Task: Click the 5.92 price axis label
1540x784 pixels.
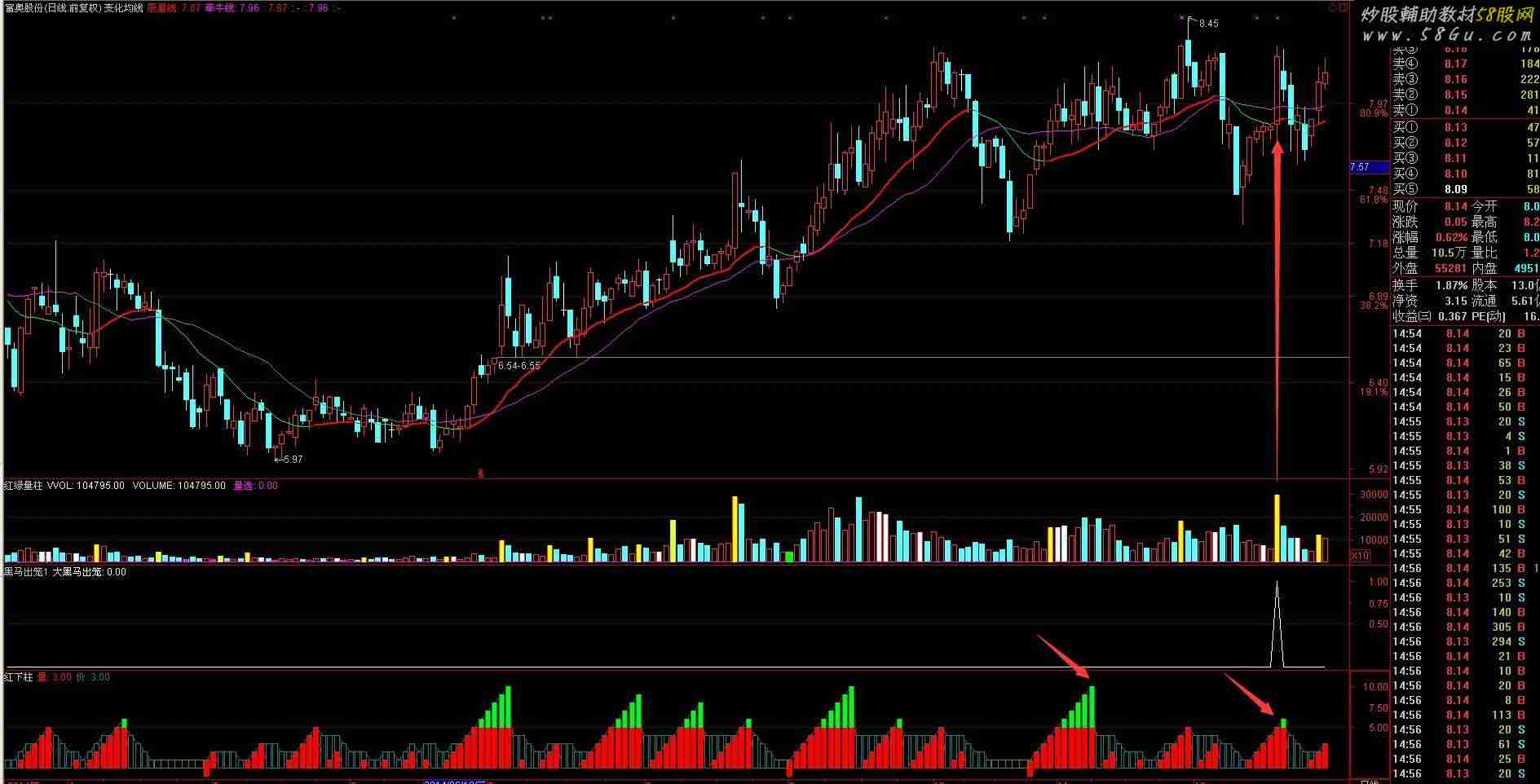Action: (1379, 469)
